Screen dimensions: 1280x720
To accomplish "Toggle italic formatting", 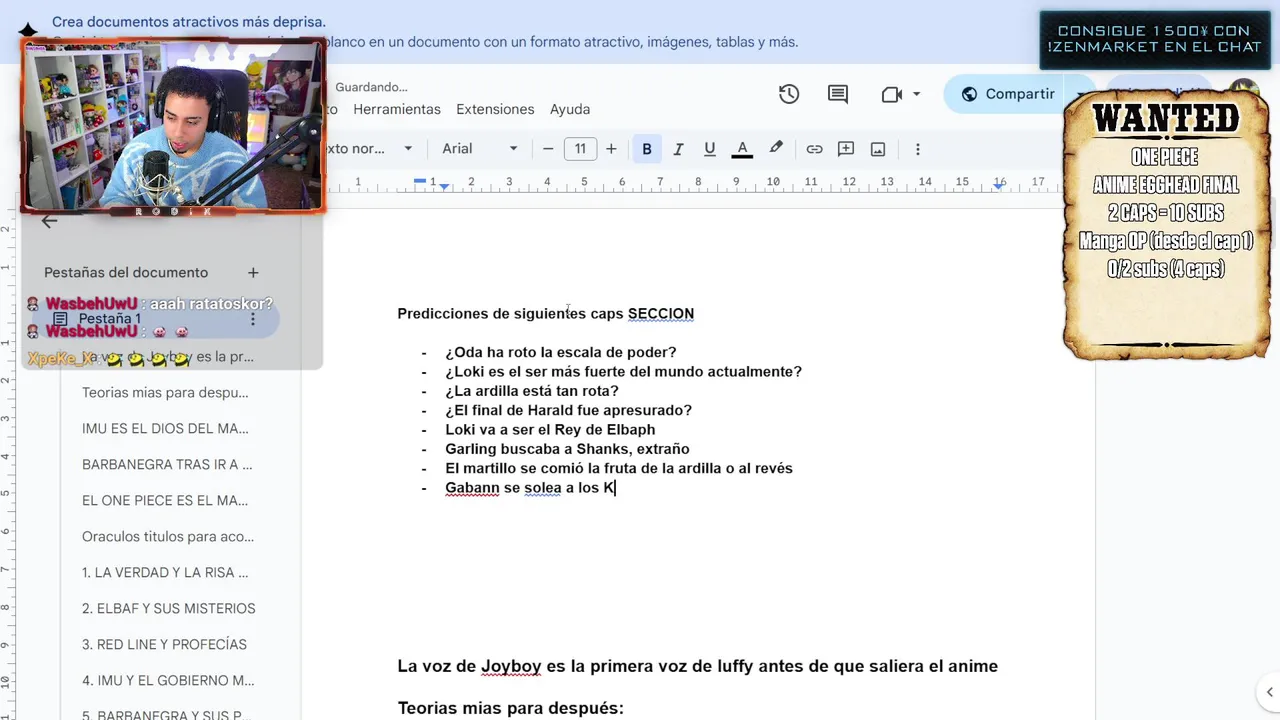I will tap(678, 149).
